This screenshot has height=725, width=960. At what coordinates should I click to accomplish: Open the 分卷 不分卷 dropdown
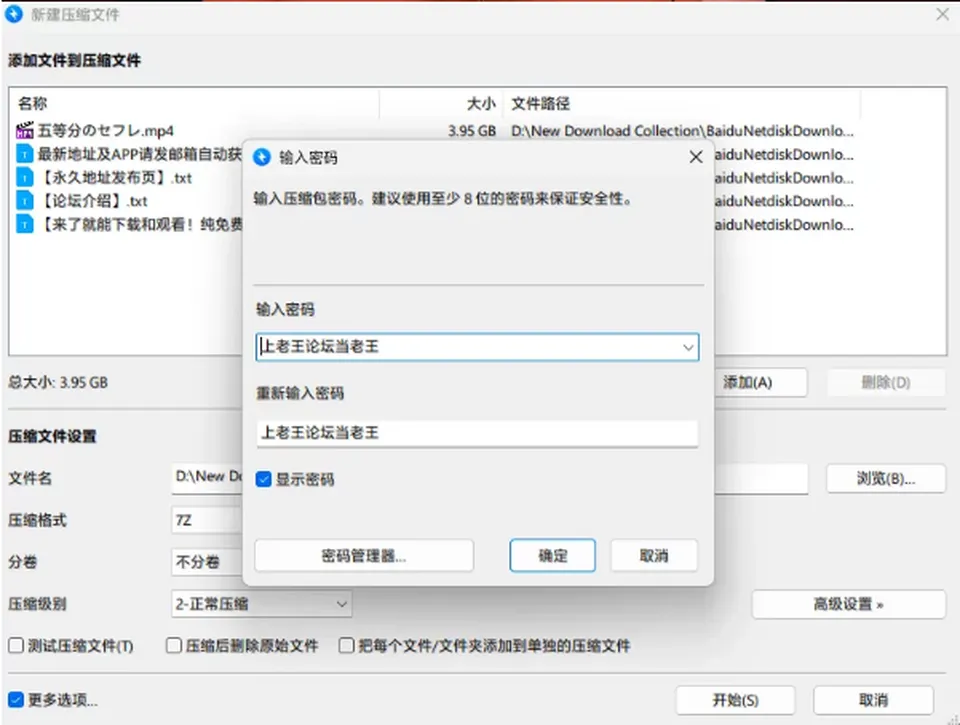point(207,562)
